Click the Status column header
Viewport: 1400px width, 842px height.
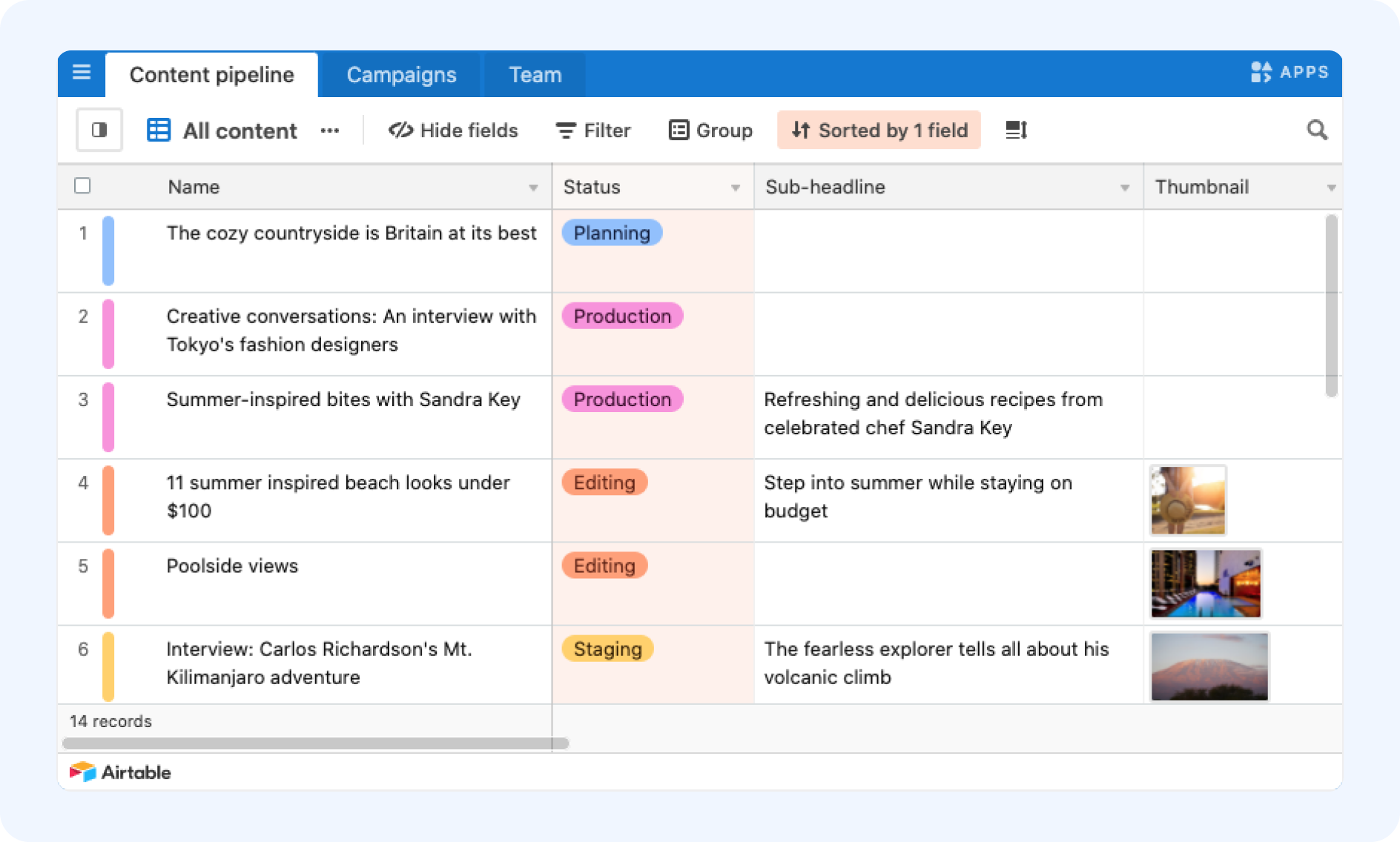point(653,187)
